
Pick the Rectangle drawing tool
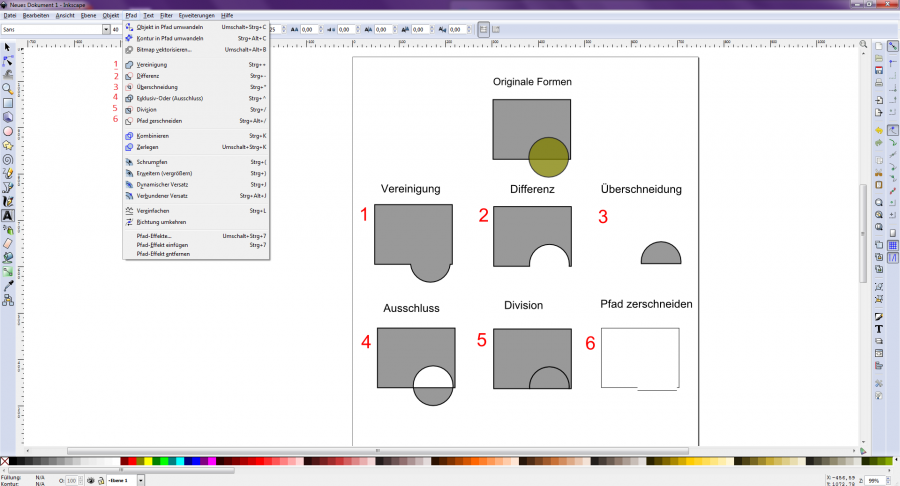[x=8, y=102]
